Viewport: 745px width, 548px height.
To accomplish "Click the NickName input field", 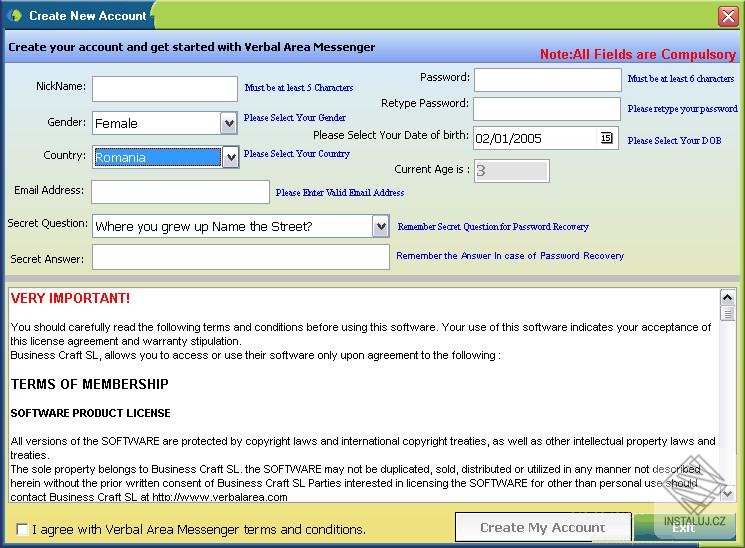I will click(x=165, y=89).
